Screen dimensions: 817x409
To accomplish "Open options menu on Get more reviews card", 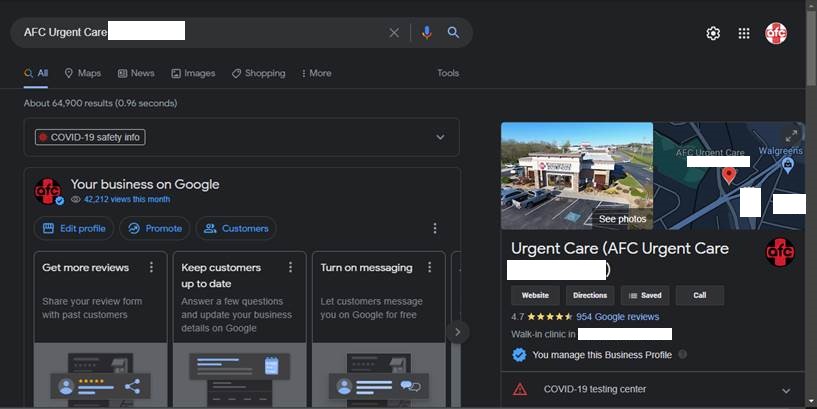I will (151, 267).
